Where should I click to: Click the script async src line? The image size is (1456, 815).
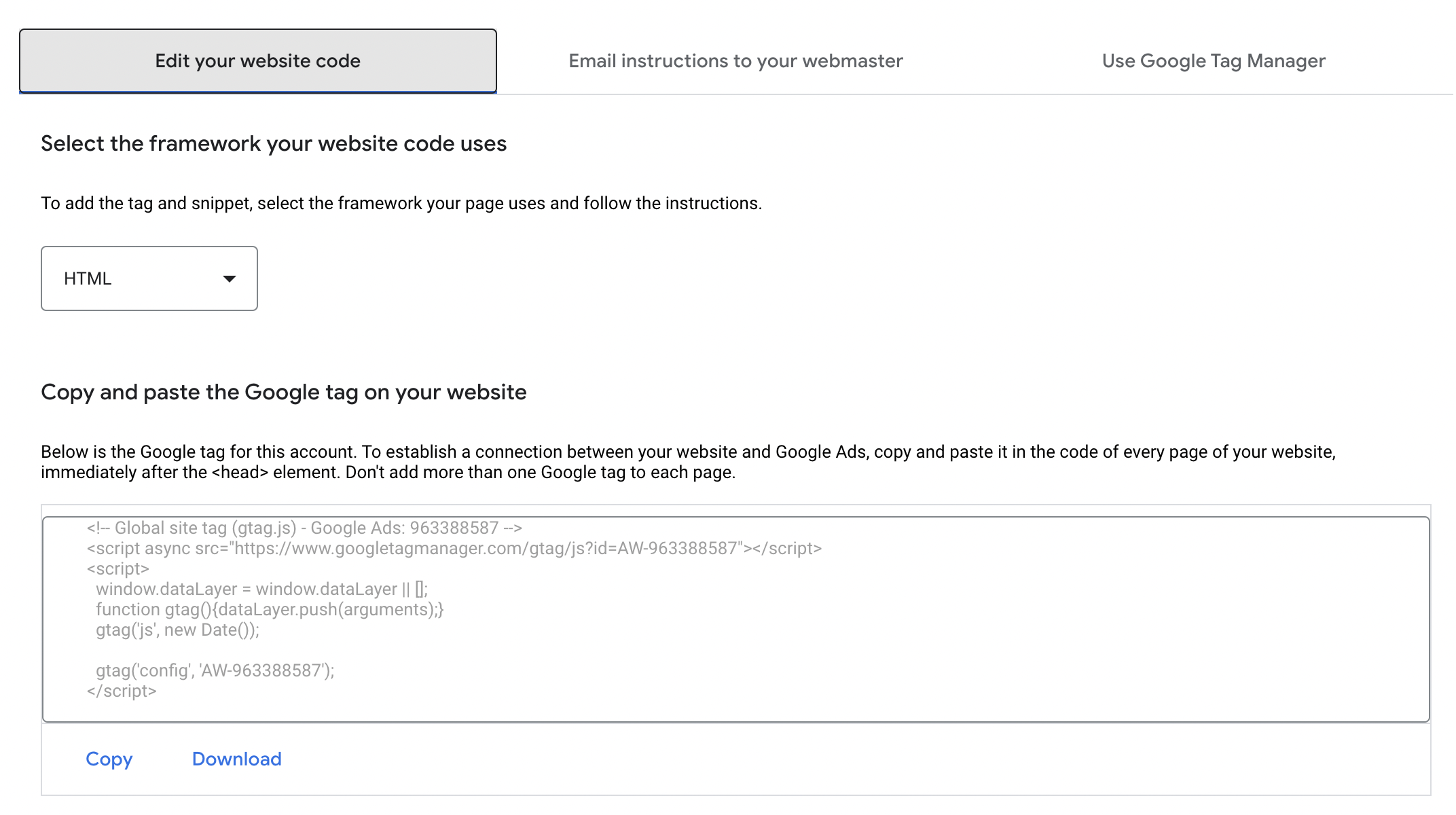point(454,548)
